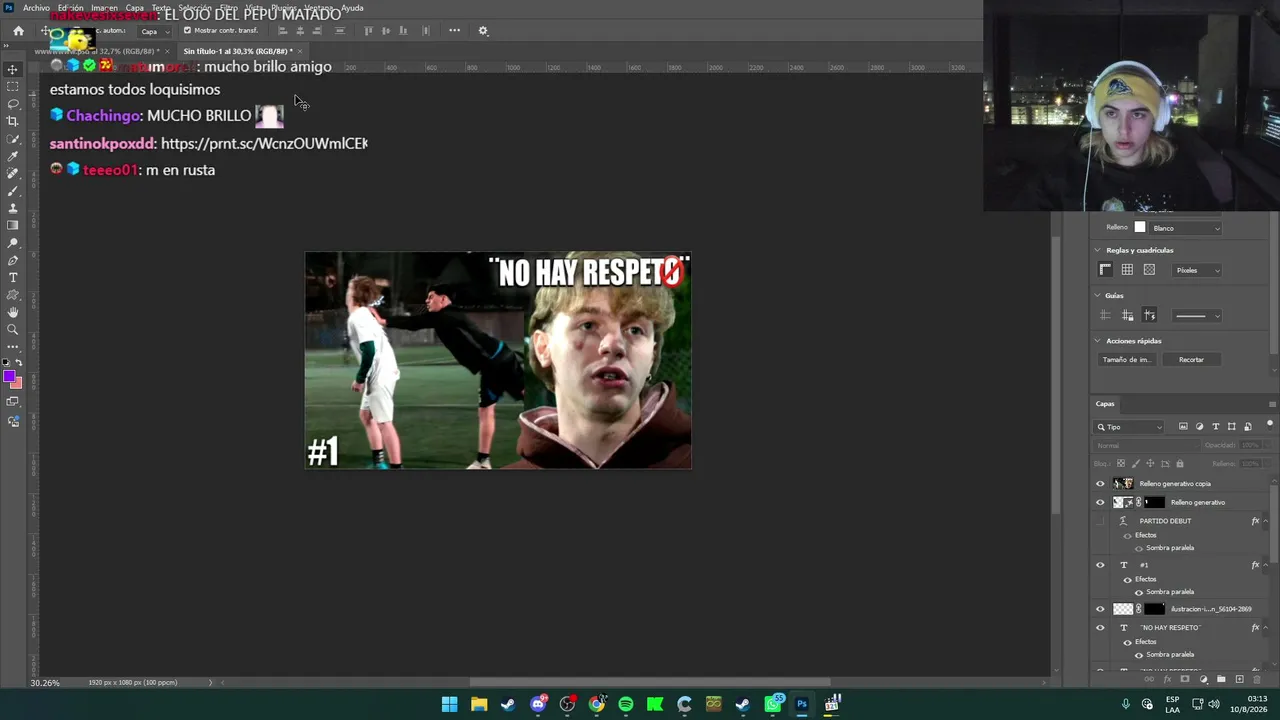1280x720 pixels.
Task: Select the Lasso tool
Action: point(13,104)
